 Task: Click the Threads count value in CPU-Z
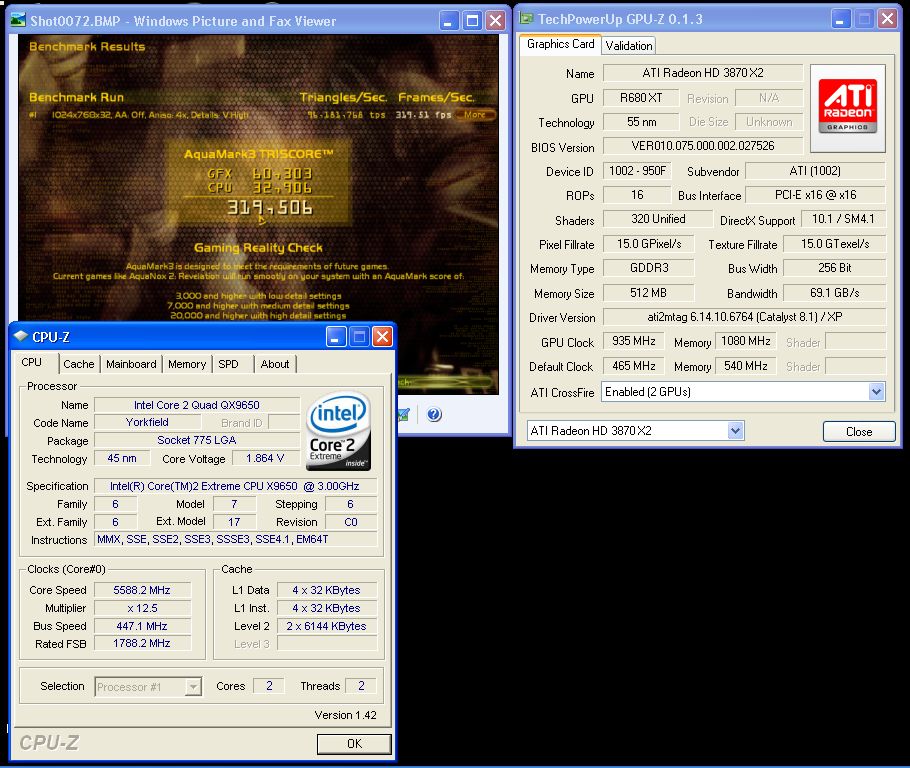click(361, 686)
